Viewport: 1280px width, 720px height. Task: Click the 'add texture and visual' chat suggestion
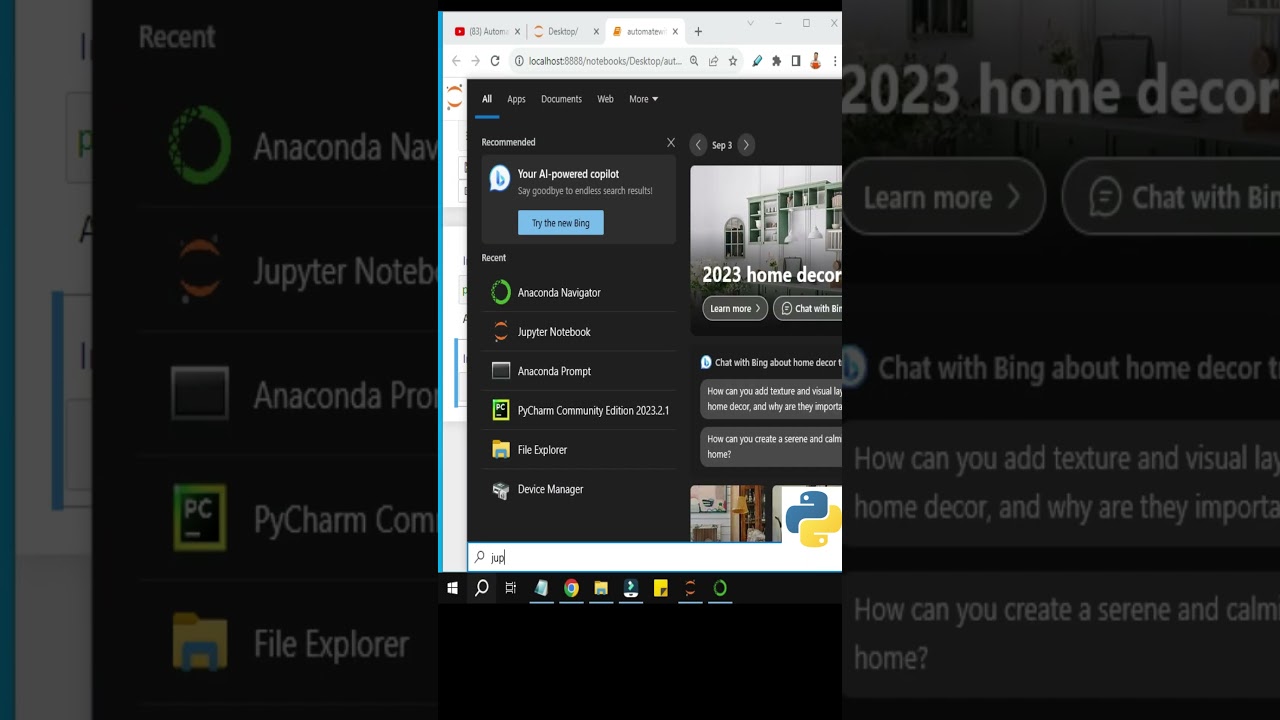coord(771,399)
